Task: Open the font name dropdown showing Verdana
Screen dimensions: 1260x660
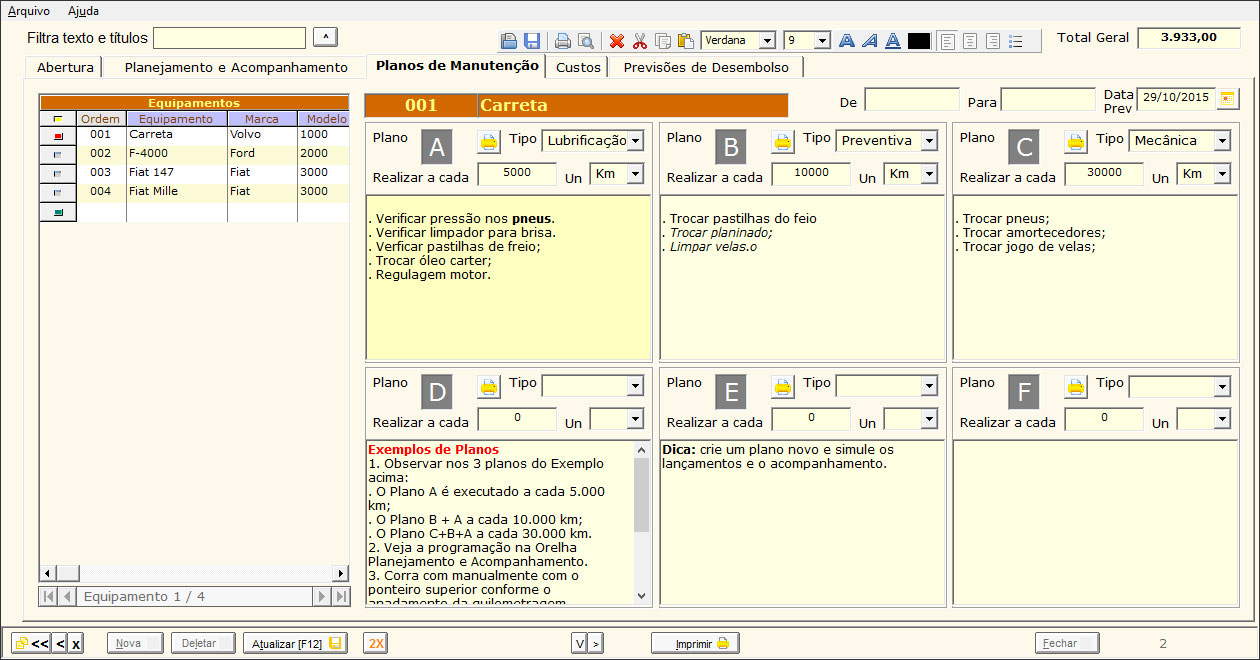Action: point(767,41)
